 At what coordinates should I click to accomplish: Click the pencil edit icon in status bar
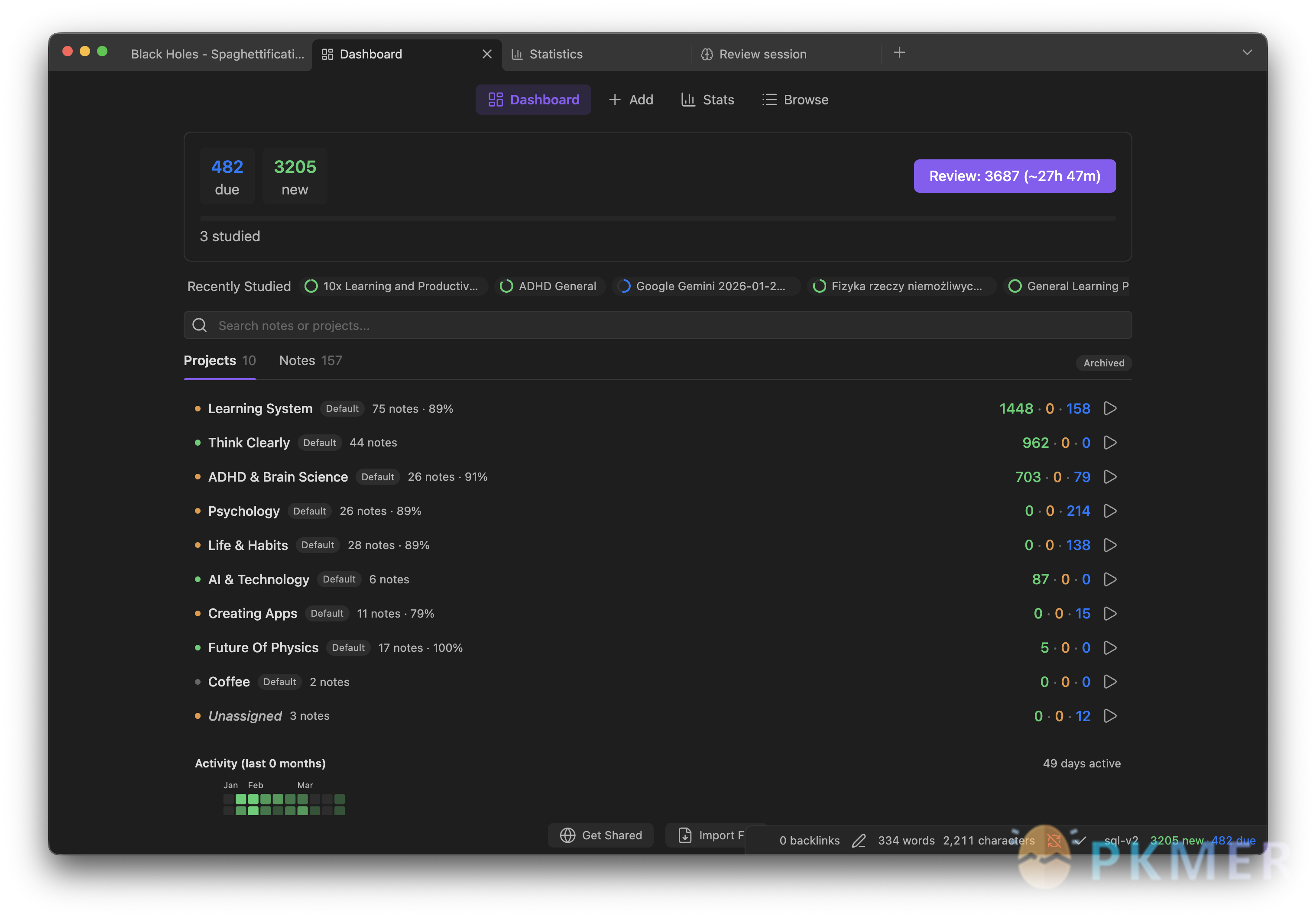point(858,841)
